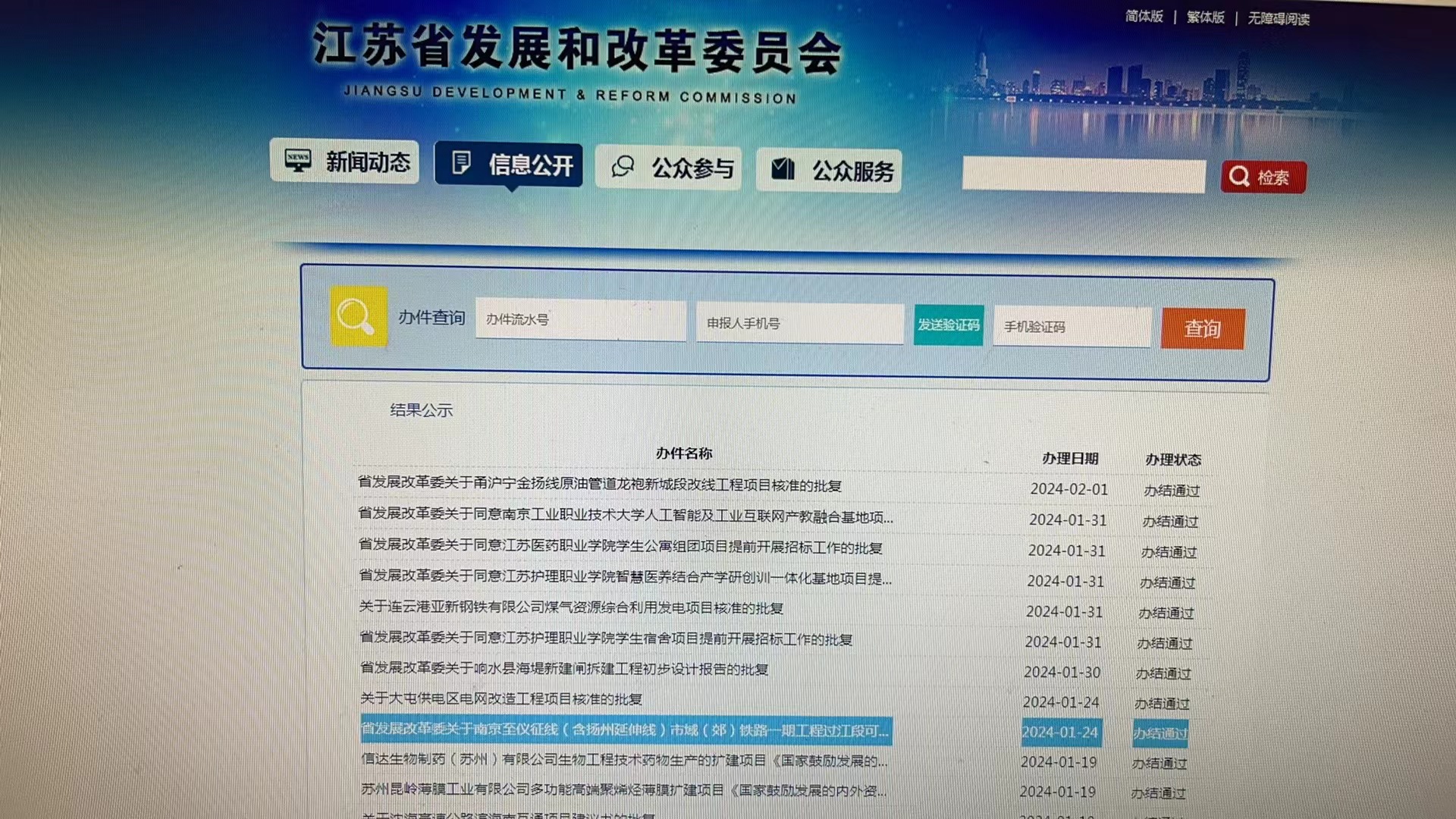Click the news monitor icon in 新闻动态
Image resolution: width=1456 pixels, height=819 pixels.
click(x=297, y=160)
